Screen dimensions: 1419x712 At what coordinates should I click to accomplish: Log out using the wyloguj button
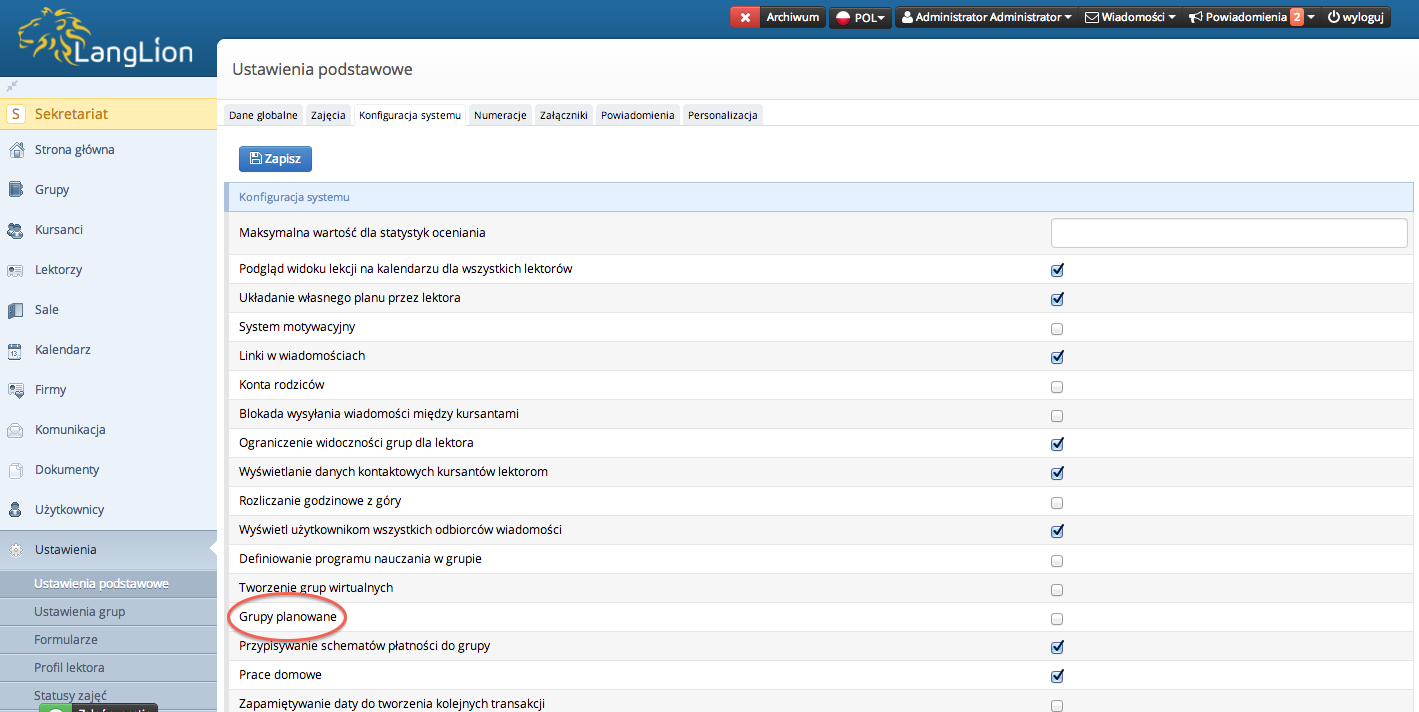(1355, 18)
